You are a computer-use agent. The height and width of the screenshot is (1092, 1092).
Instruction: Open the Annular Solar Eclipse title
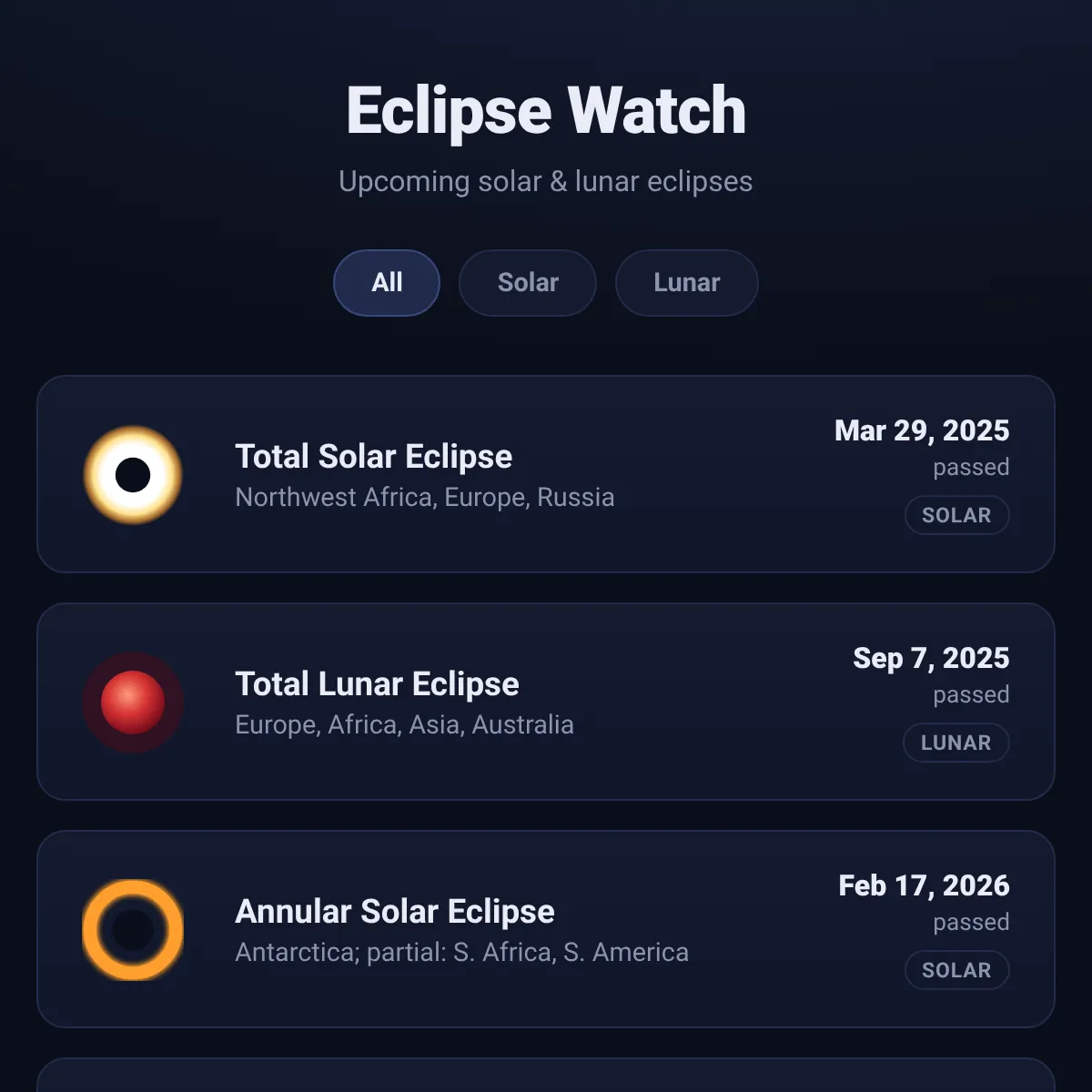(x=395, y=912)
